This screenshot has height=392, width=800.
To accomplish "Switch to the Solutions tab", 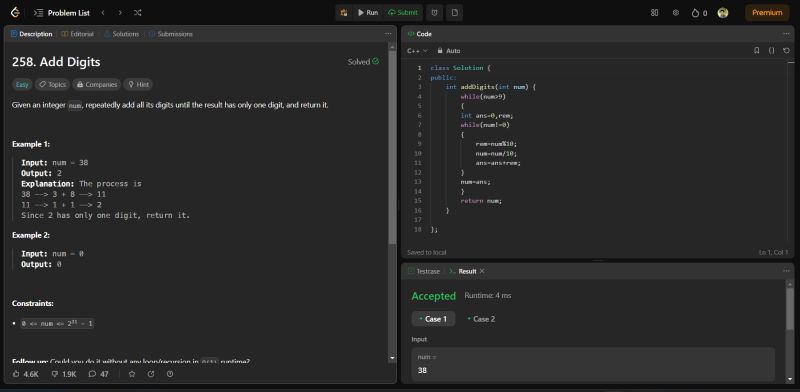I will pyautogui.click(x=121, y=34).
